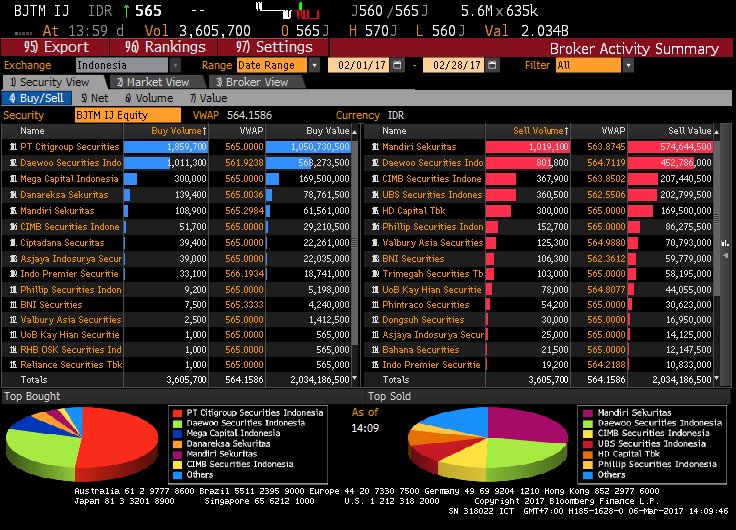Image resolution: width=736 pixels, height=530 pixels.
Task: Click the 96) Rankings button
Action: tap(164, 47)
